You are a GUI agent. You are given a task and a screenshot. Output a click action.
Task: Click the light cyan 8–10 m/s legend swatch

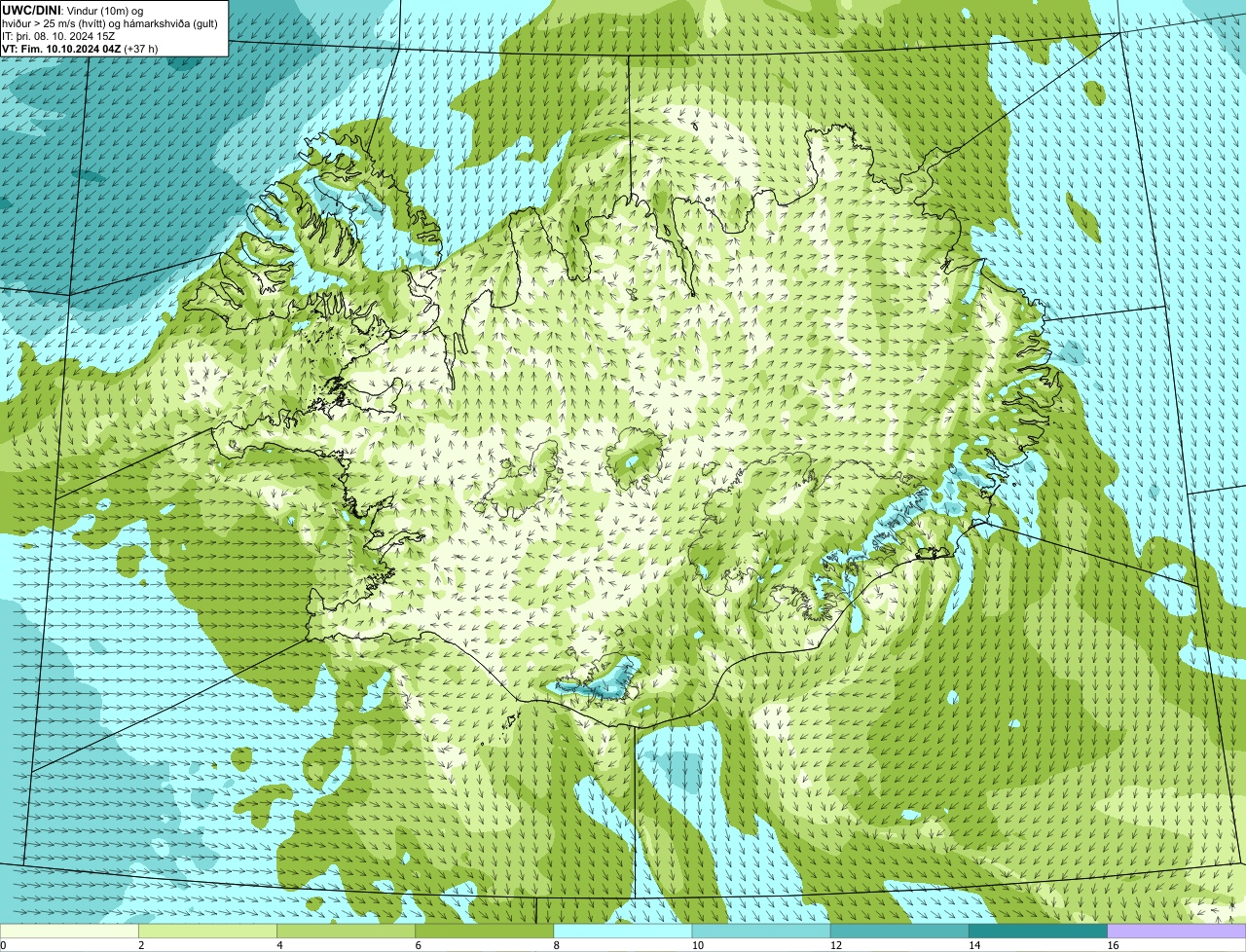(623, 932)
